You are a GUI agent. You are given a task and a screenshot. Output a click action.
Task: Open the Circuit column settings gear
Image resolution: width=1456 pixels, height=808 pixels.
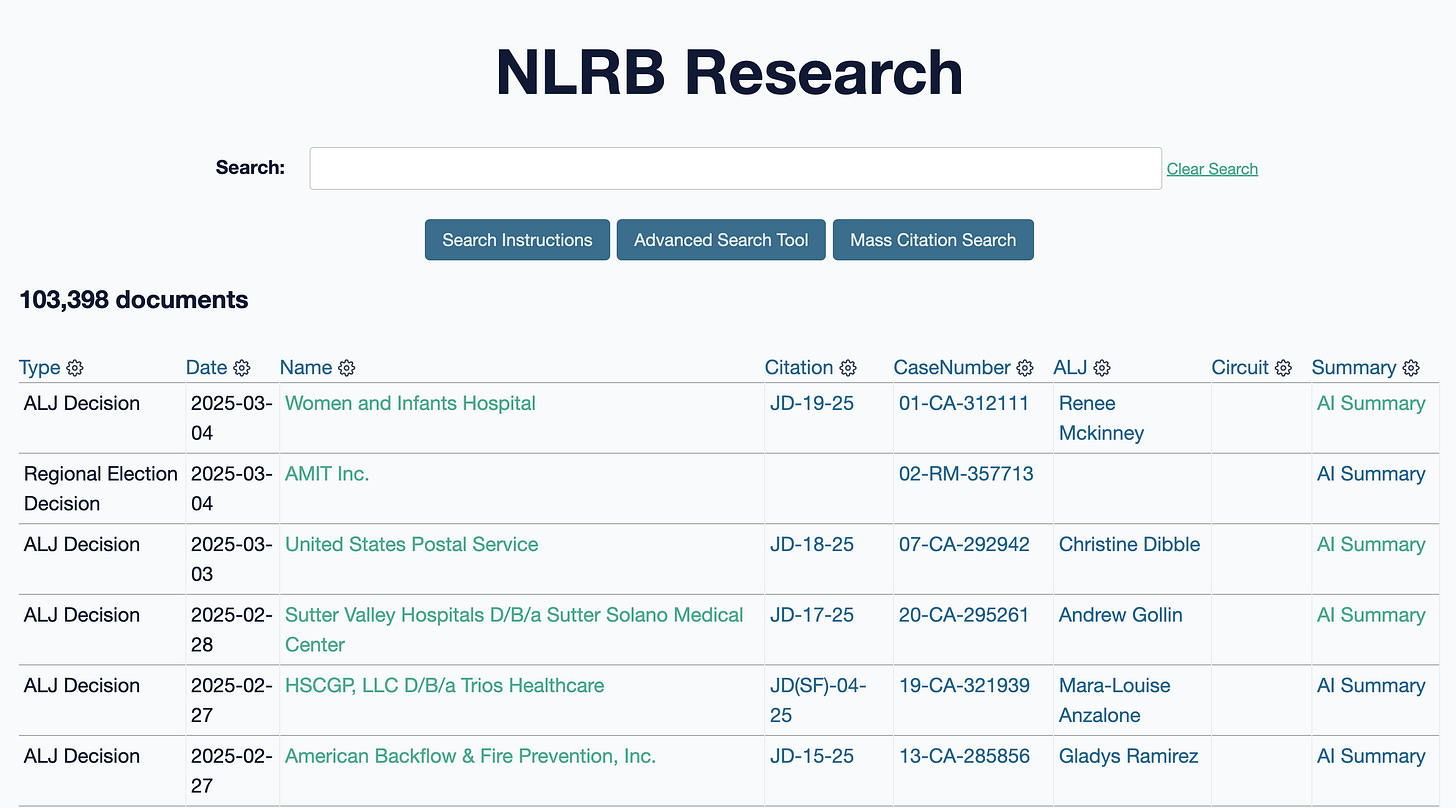tap(1284, 368)
